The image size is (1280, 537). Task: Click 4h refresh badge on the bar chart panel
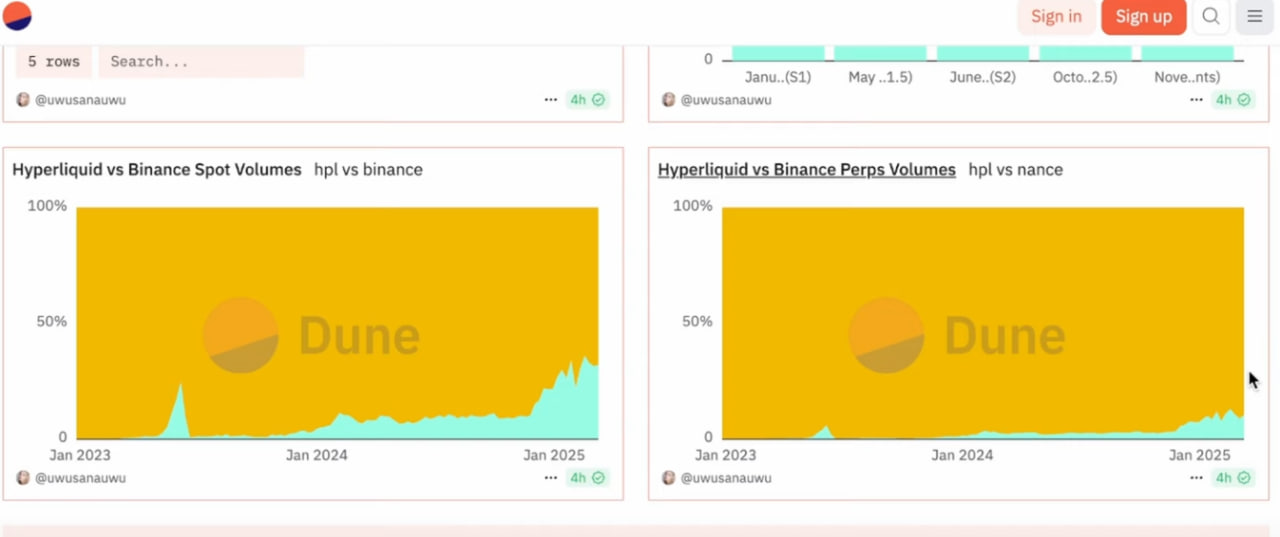pos(1233,100)
